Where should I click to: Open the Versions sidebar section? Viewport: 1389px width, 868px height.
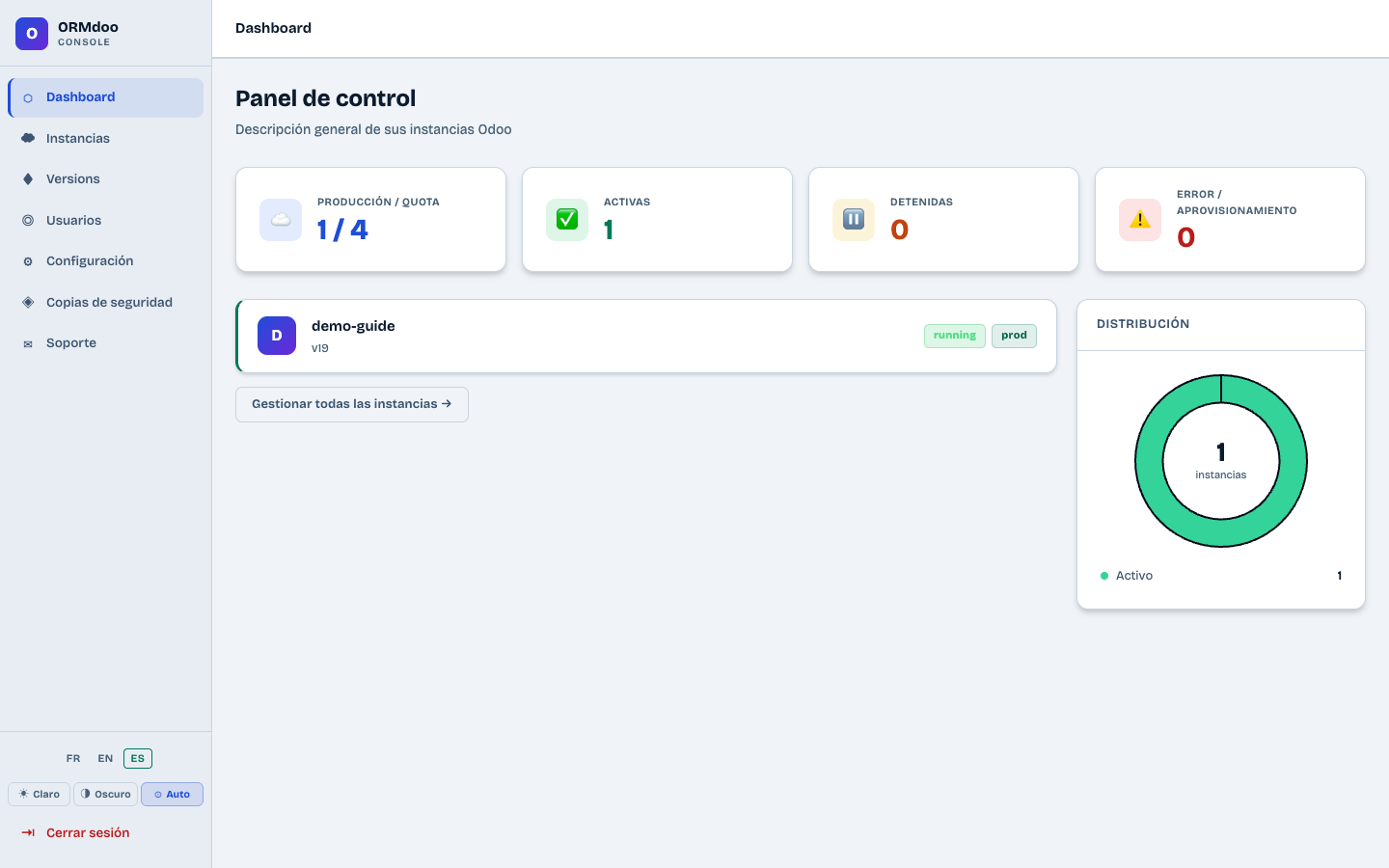[106, 179]
